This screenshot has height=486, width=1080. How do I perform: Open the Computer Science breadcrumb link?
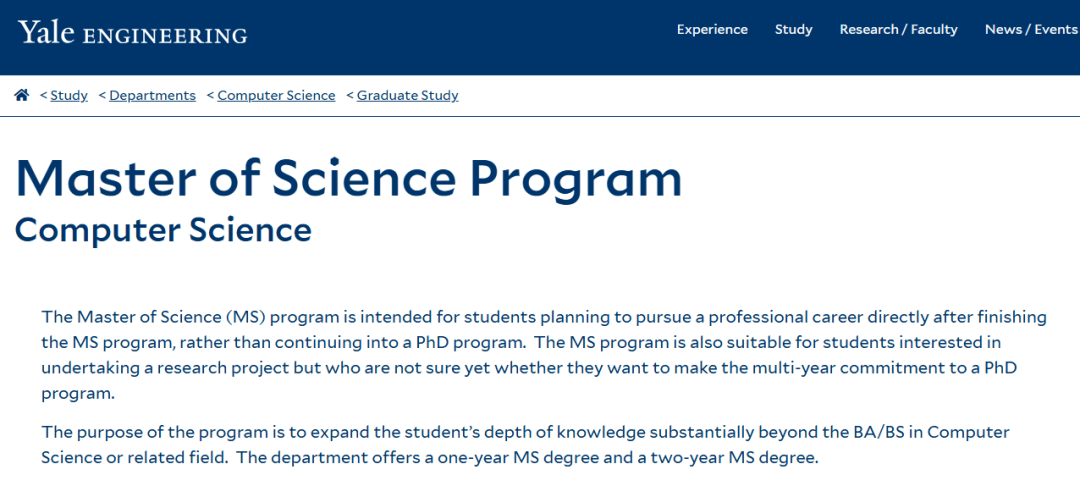(x=276, y=96)
